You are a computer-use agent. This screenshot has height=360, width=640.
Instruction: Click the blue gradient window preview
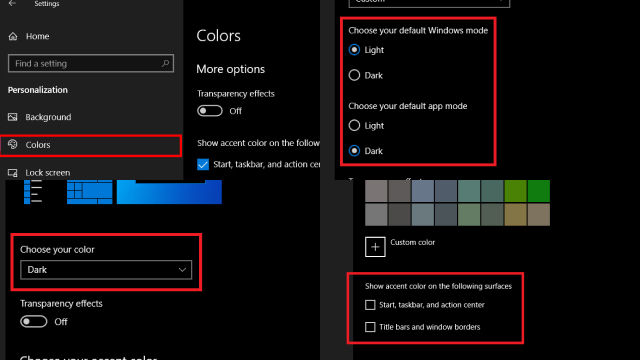point(169,192)
